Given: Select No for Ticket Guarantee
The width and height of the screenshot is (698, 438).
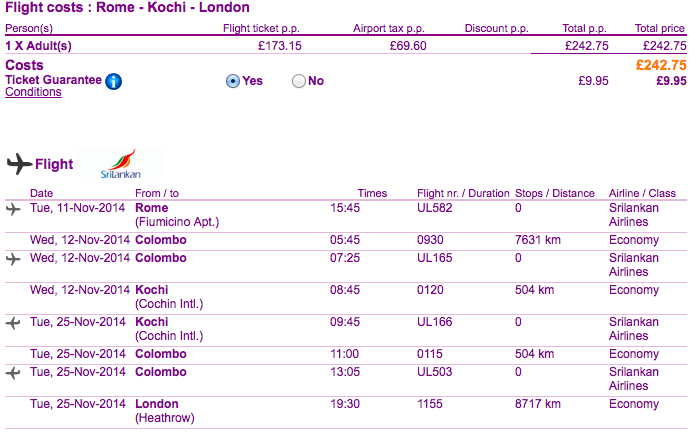Looking at the screenshot, I should [x=299, y=81].
